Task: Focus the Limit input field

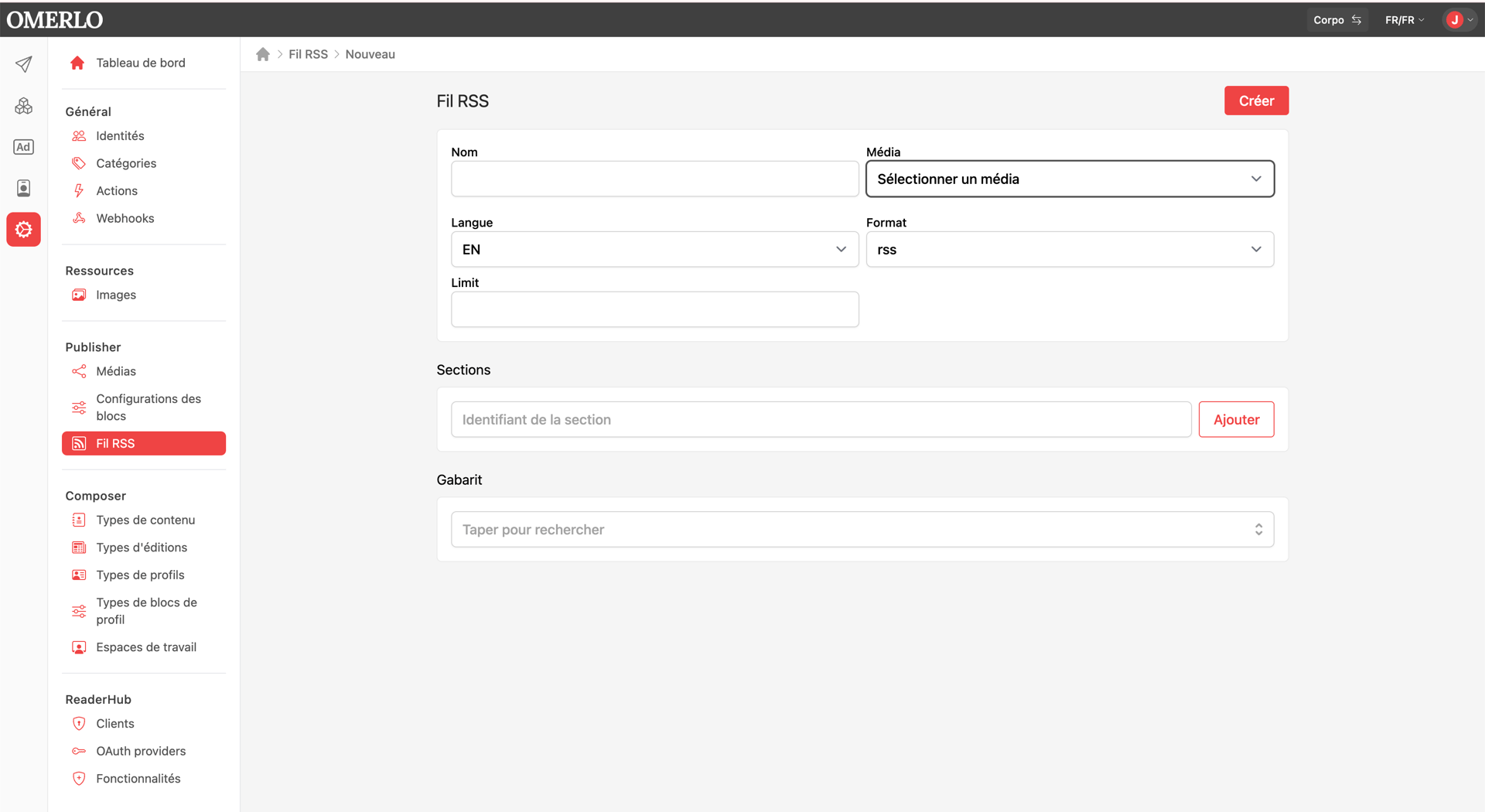Action: [x=654, y=309]
